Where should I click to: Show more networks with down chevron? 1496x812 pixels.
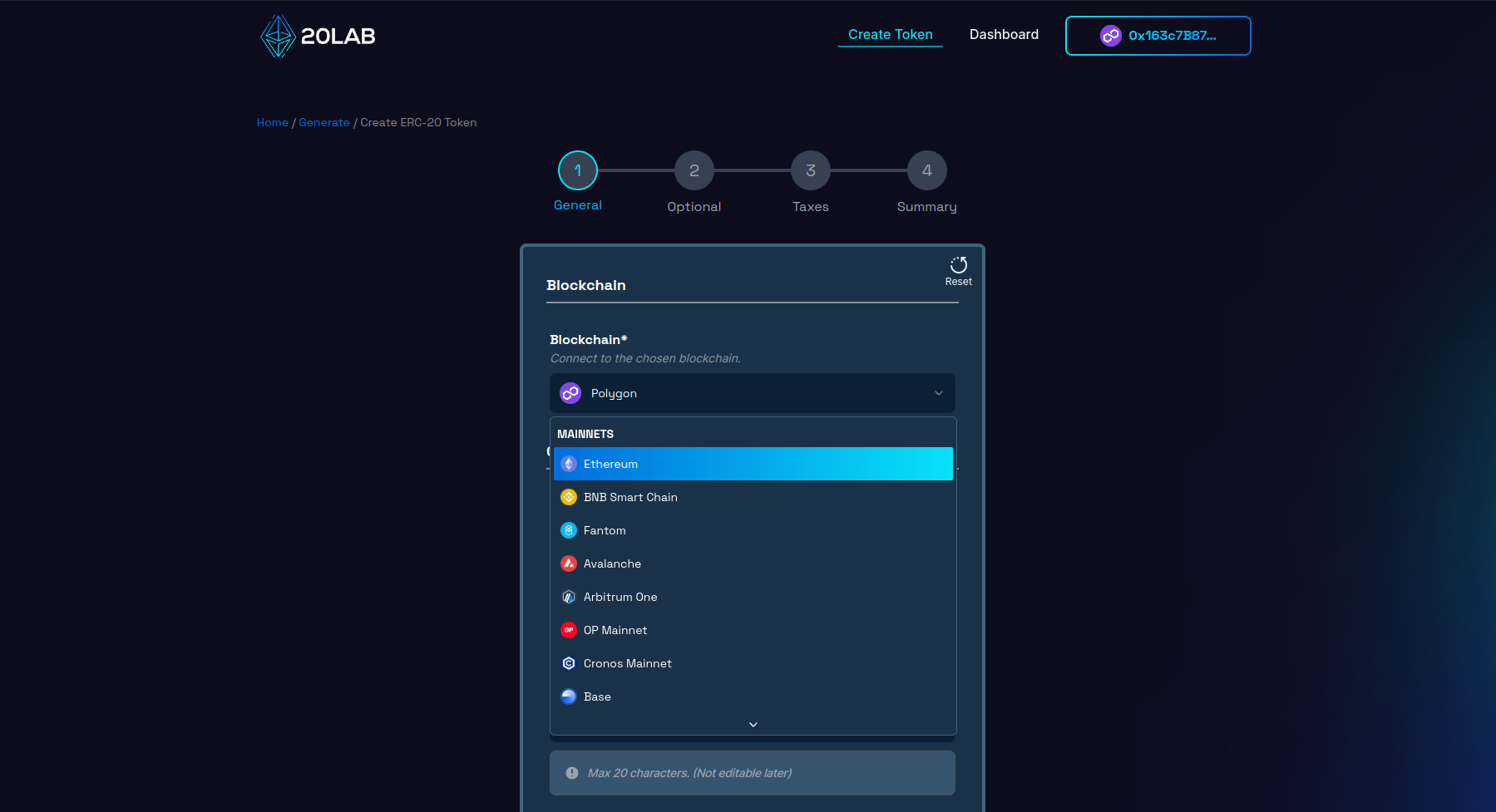(753, 725)
